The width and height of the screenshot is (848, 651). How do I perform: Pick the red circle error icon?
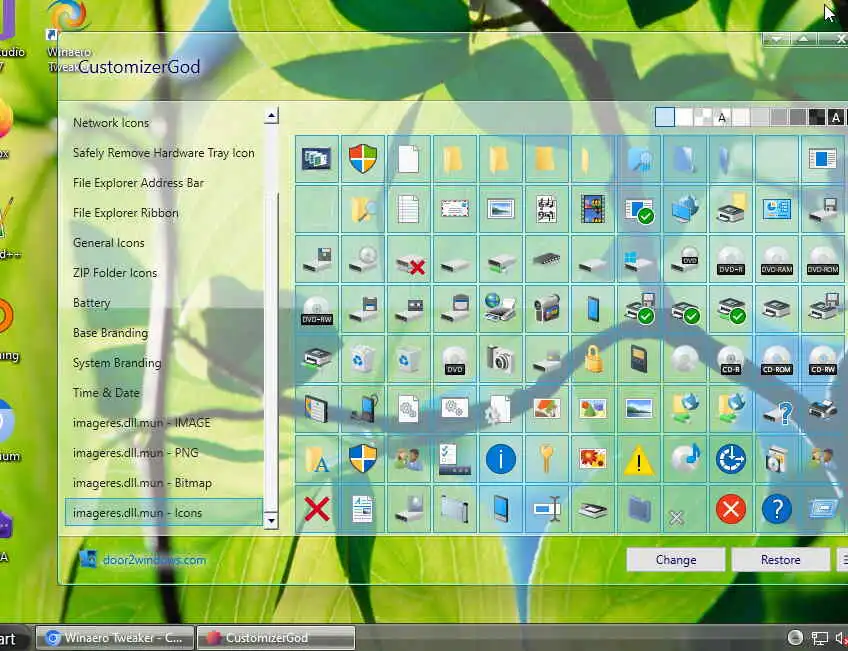pos(731,509)
